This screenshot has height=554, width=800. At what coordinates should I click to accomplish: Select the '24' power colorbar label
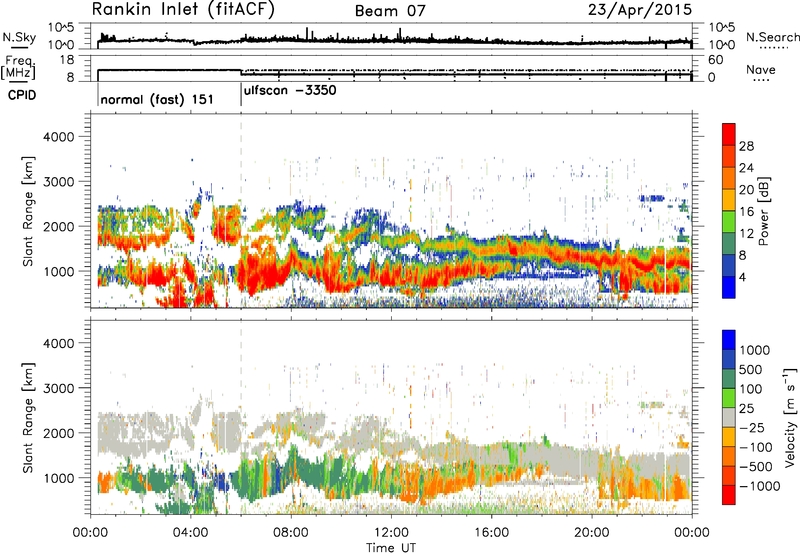[x=746, y=168]
